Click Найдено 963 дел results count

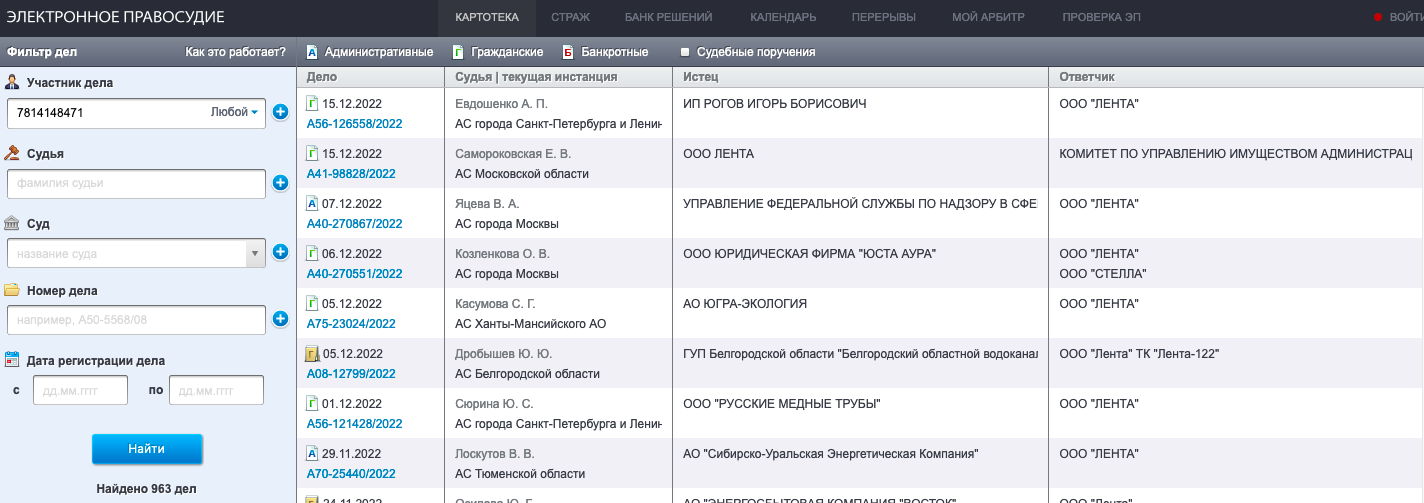pos(147,489)
